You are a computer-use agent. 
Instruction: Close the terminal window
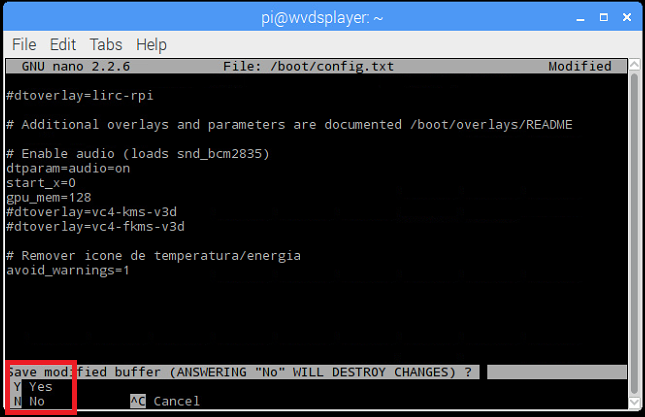point(626,17)
